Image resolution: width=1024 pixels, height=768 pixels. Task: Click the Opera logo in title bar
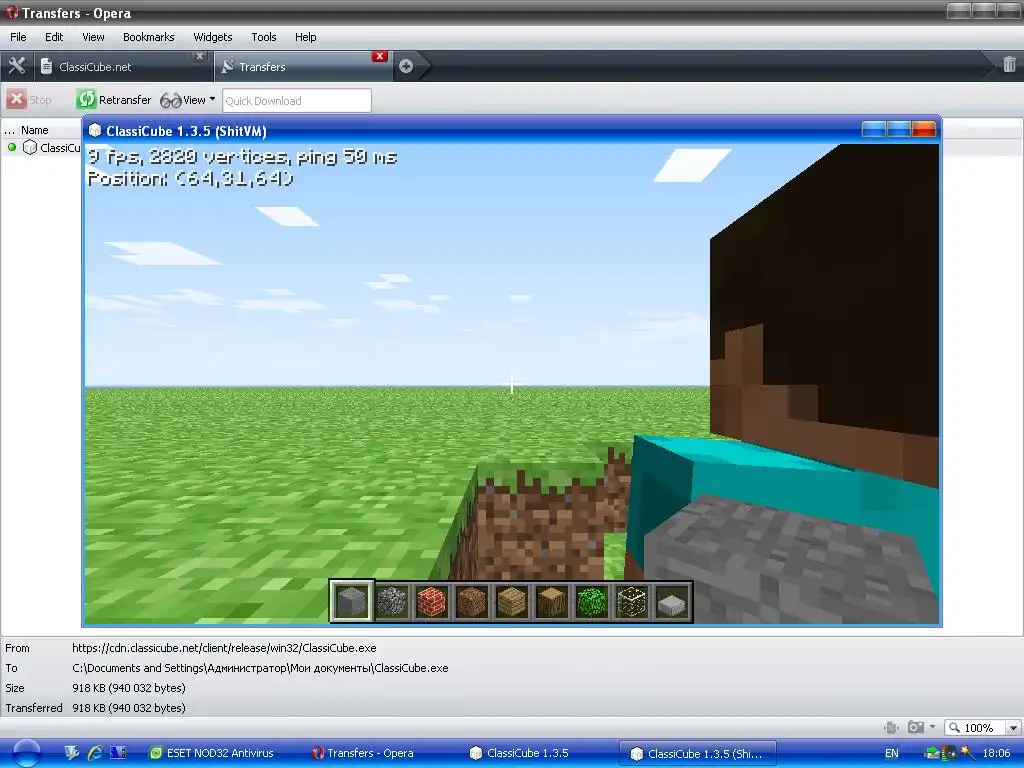(x=12, y=12)
